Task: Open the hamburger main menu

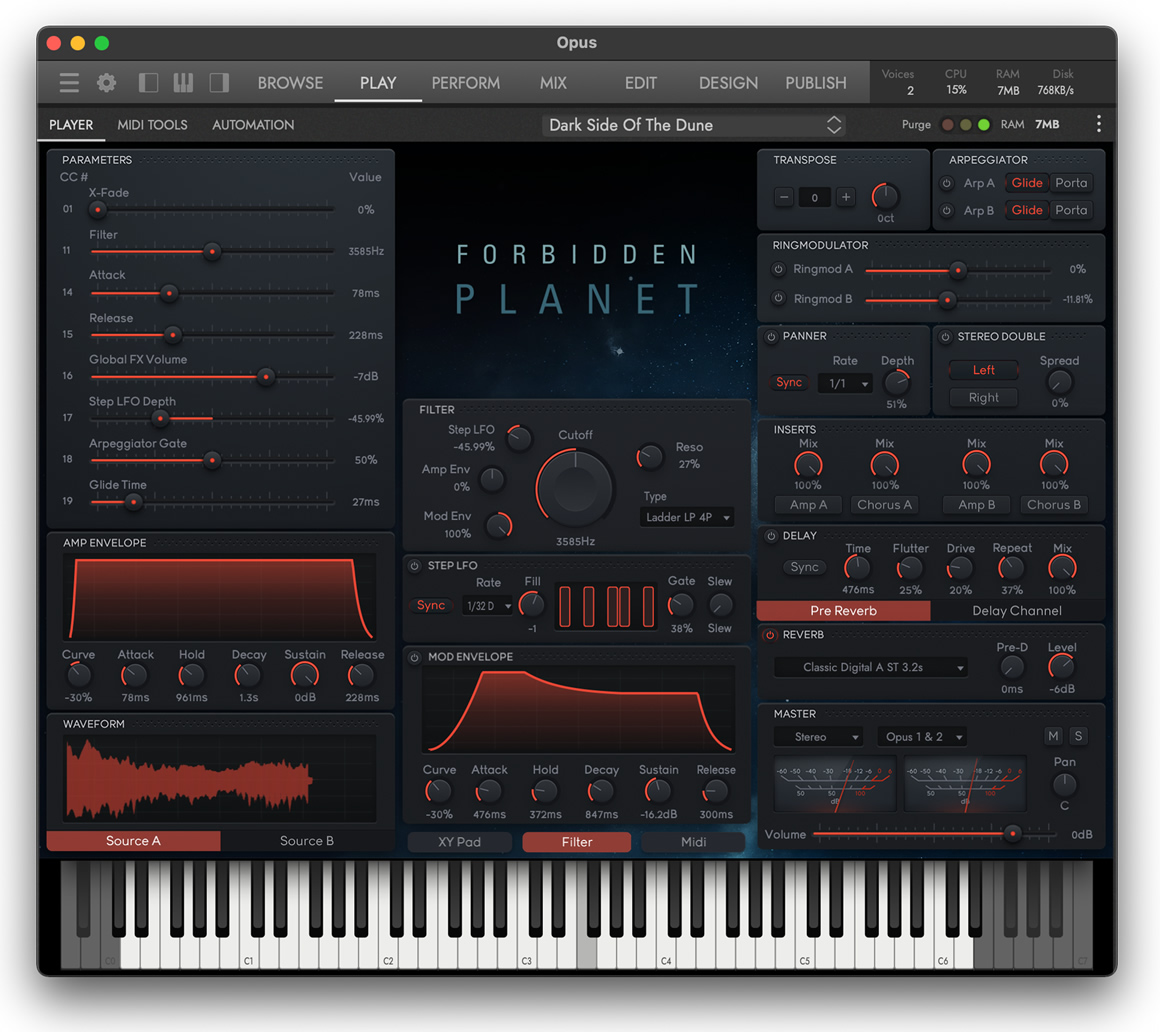Action: pos(69,83)
